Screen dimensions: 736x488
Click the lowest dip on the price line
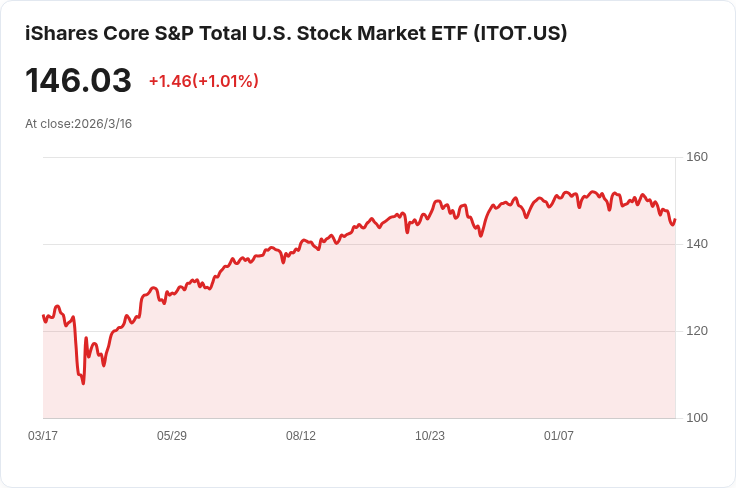[x=83, y=383]
